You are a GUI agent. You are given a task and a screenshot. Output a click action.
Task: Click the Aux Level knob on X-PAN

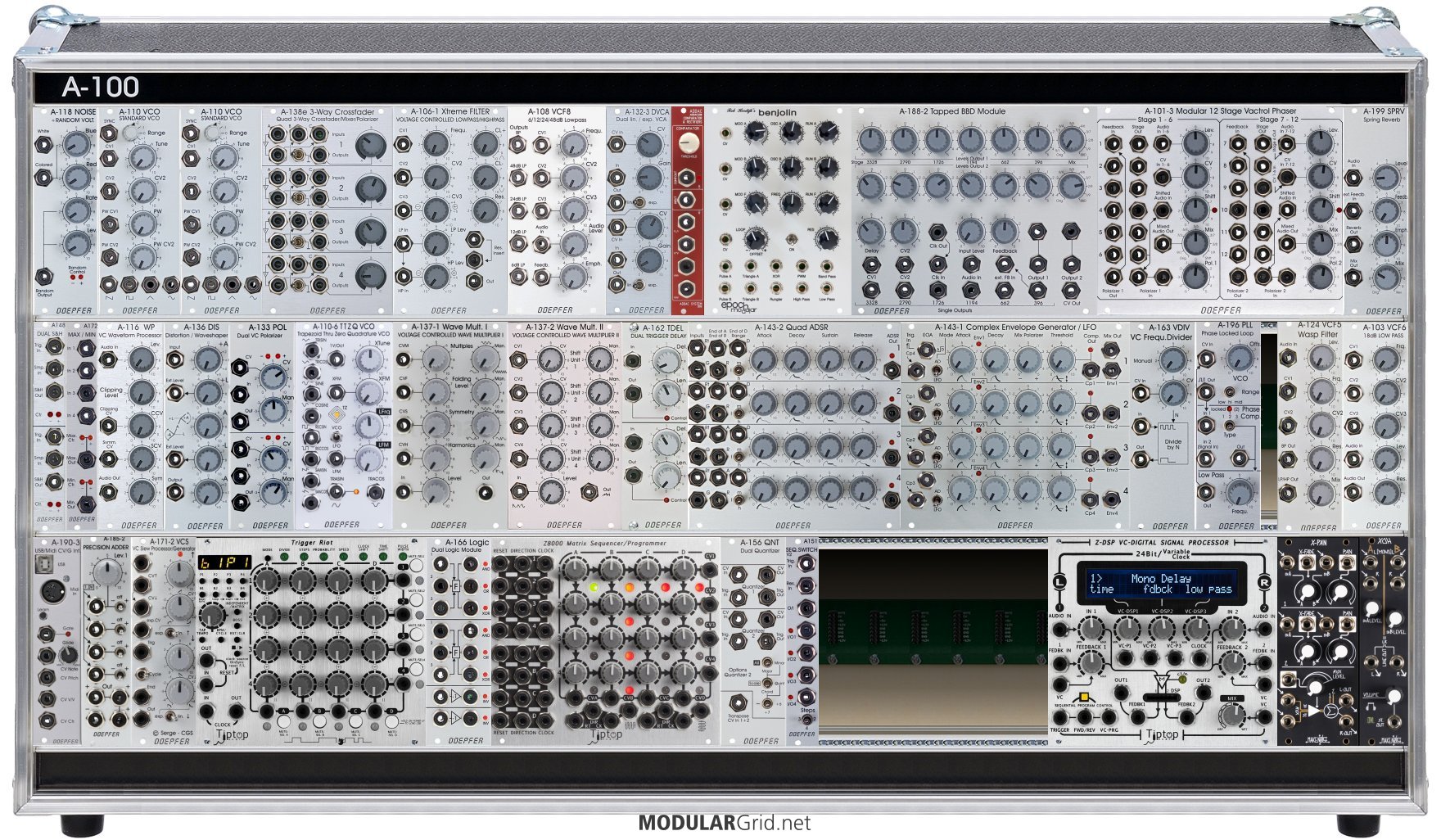pos(1317,688)
